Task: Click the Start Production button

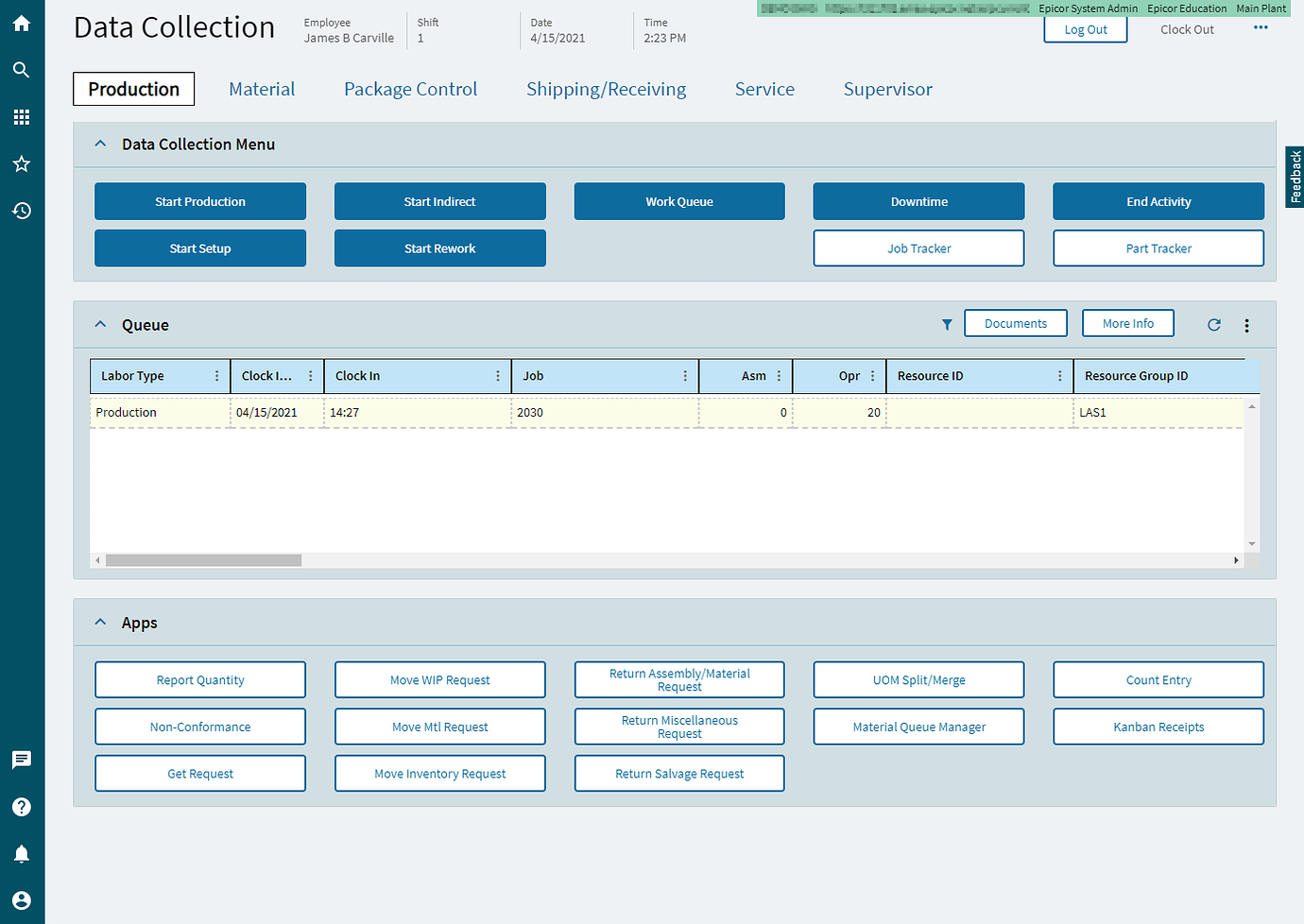Action: [x=199, y=201]
